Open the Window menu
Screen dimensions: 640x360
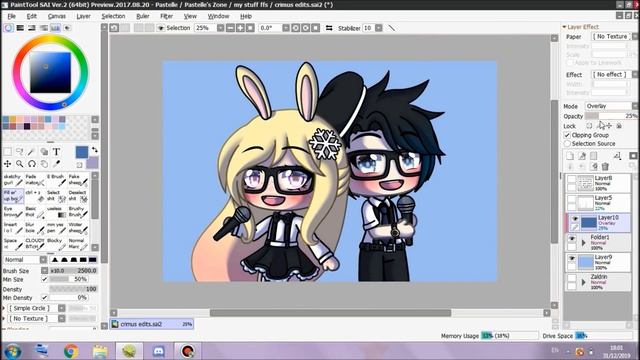click(x=218, y=16)
